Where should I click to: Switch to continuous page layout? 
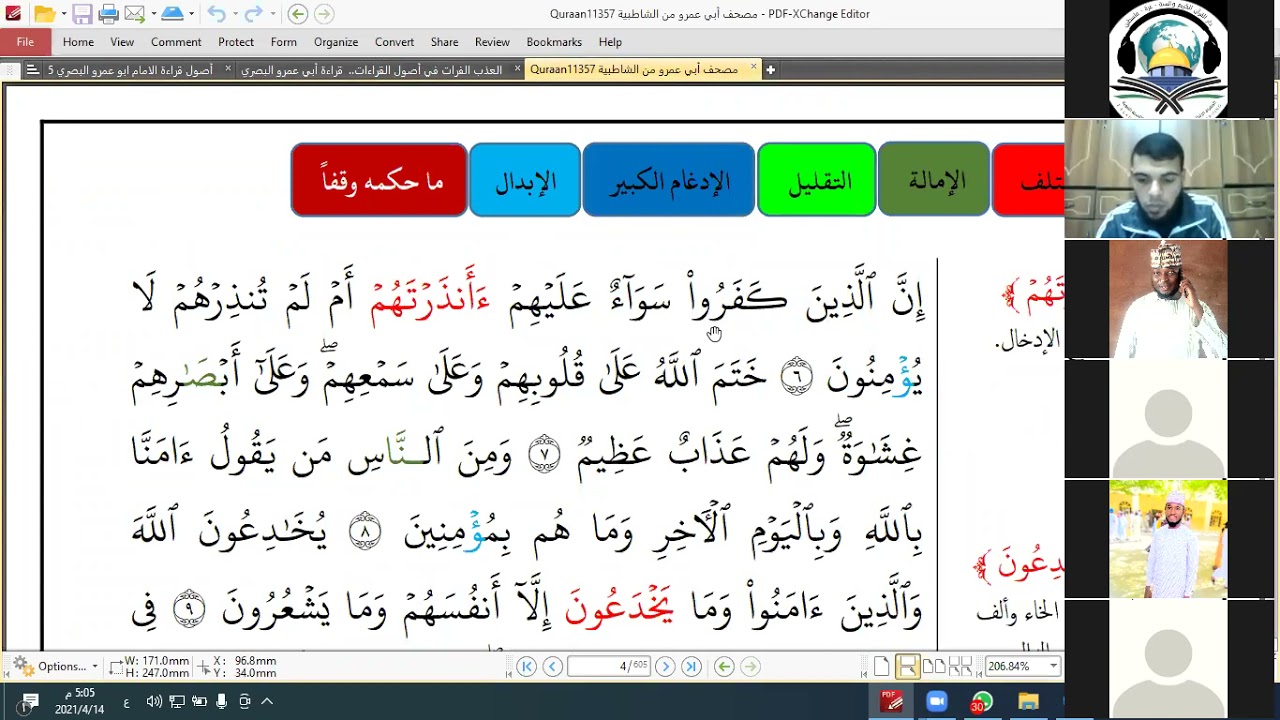(x=907, y=667)
